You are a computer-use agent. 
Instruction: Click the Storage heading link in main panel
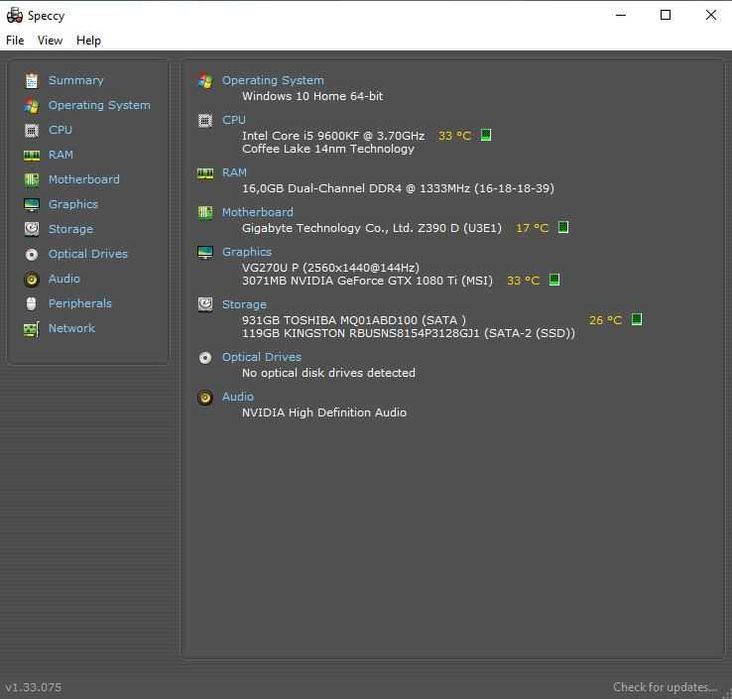(x=244, y=305)
